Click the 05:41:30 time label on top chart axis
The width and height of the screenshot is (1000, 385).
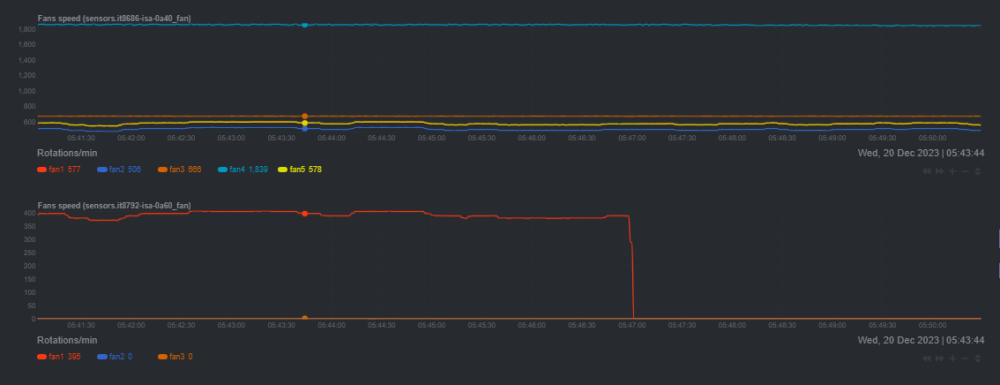82,138
